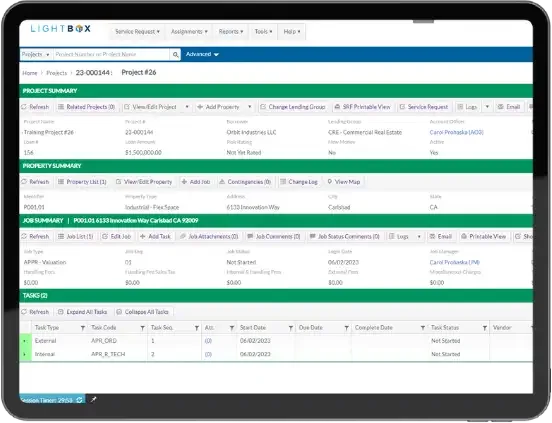Open Start Date column filter
Screen dimensions: 552x423
[290, 328]
